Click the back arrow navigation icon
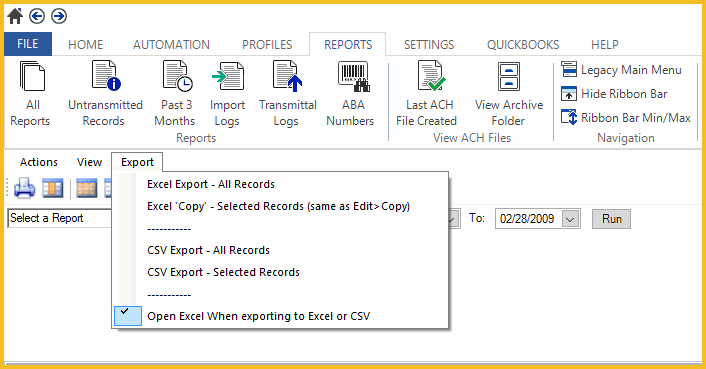 (37, 16)
